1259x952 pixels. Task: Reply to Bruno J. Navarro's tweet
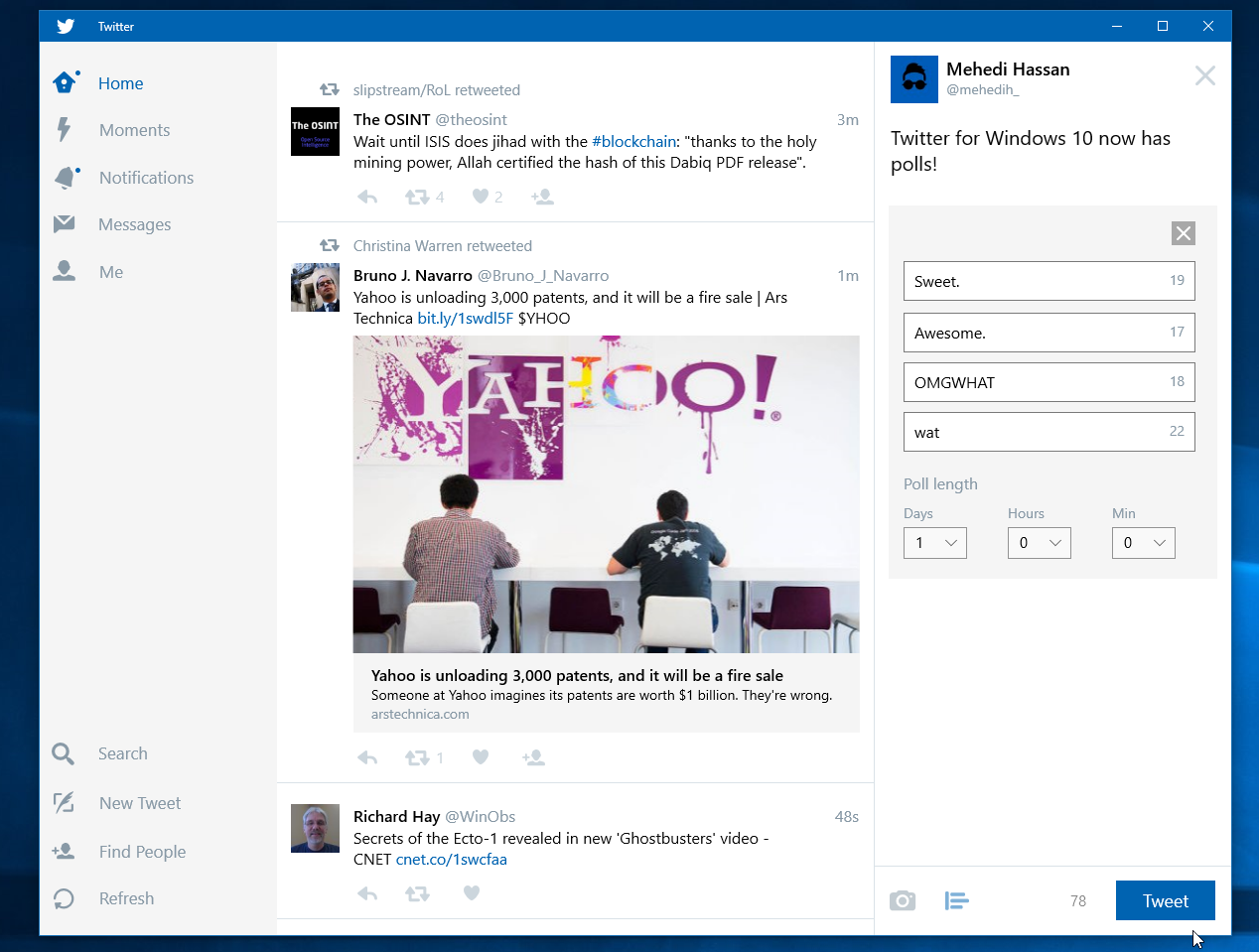point(367,757)
